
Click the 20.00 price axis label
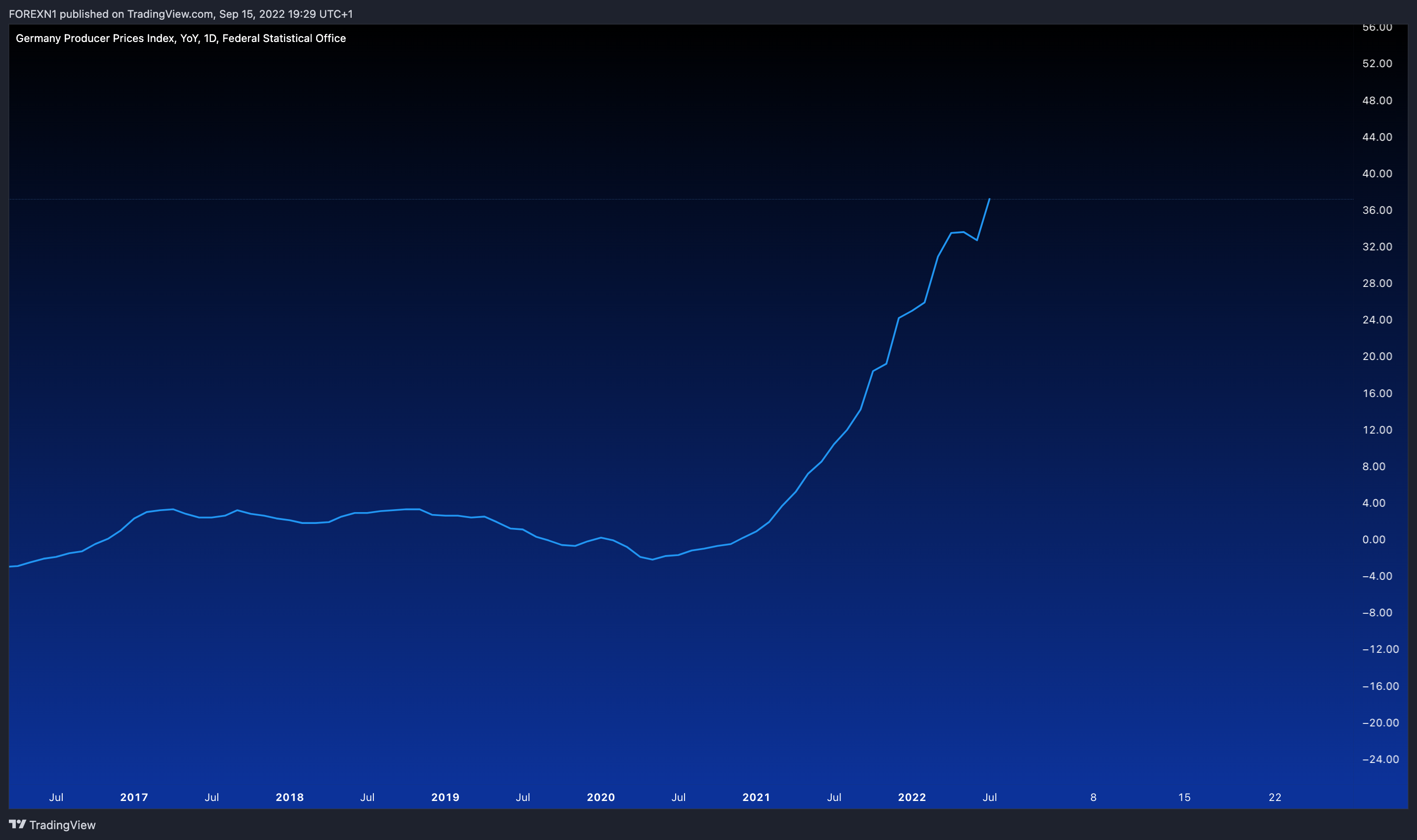(1377, 356)
